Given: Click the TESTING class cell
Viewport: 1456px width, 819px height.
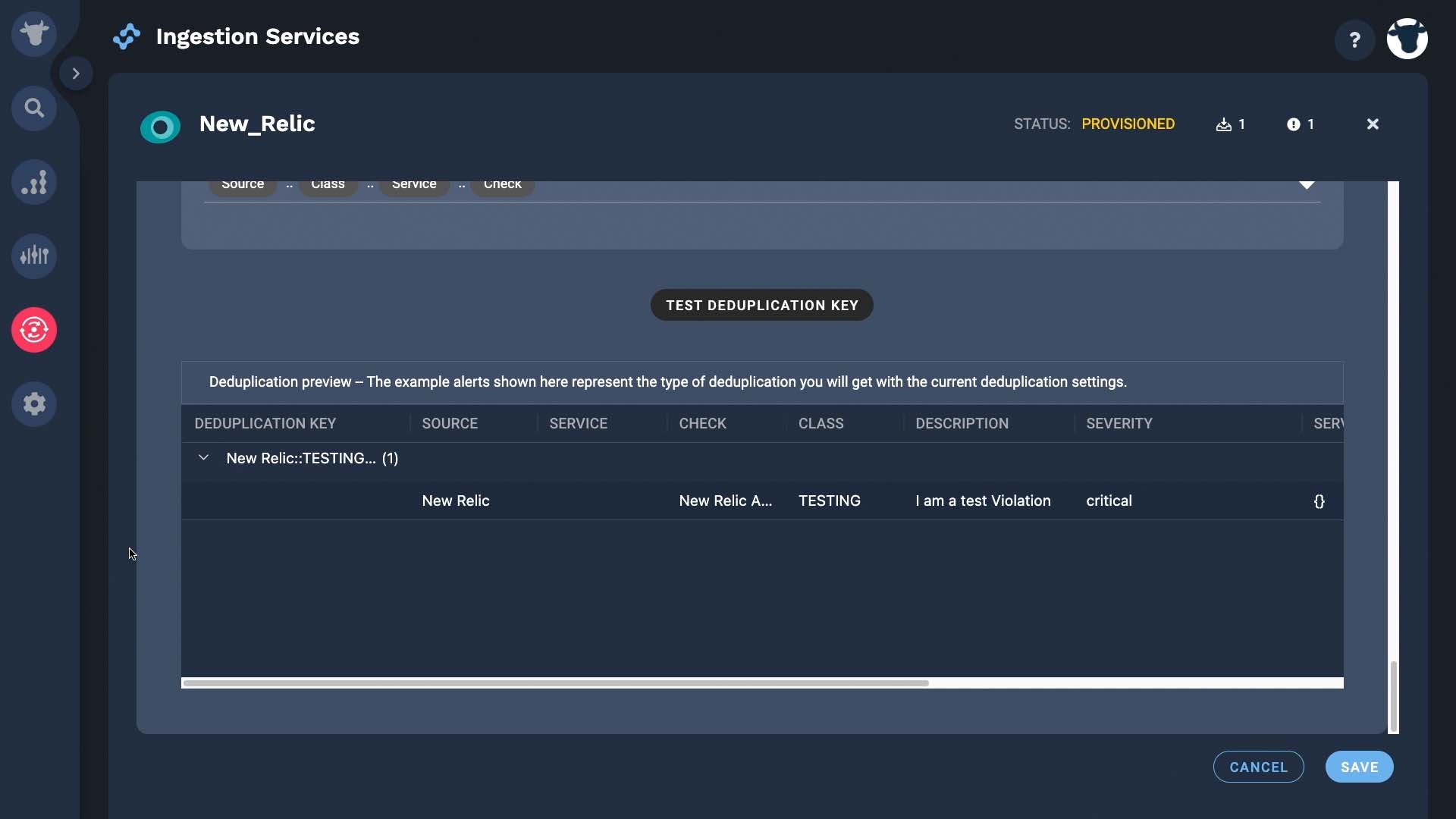Looking at the screenshot, I should [x=830, y=500].
